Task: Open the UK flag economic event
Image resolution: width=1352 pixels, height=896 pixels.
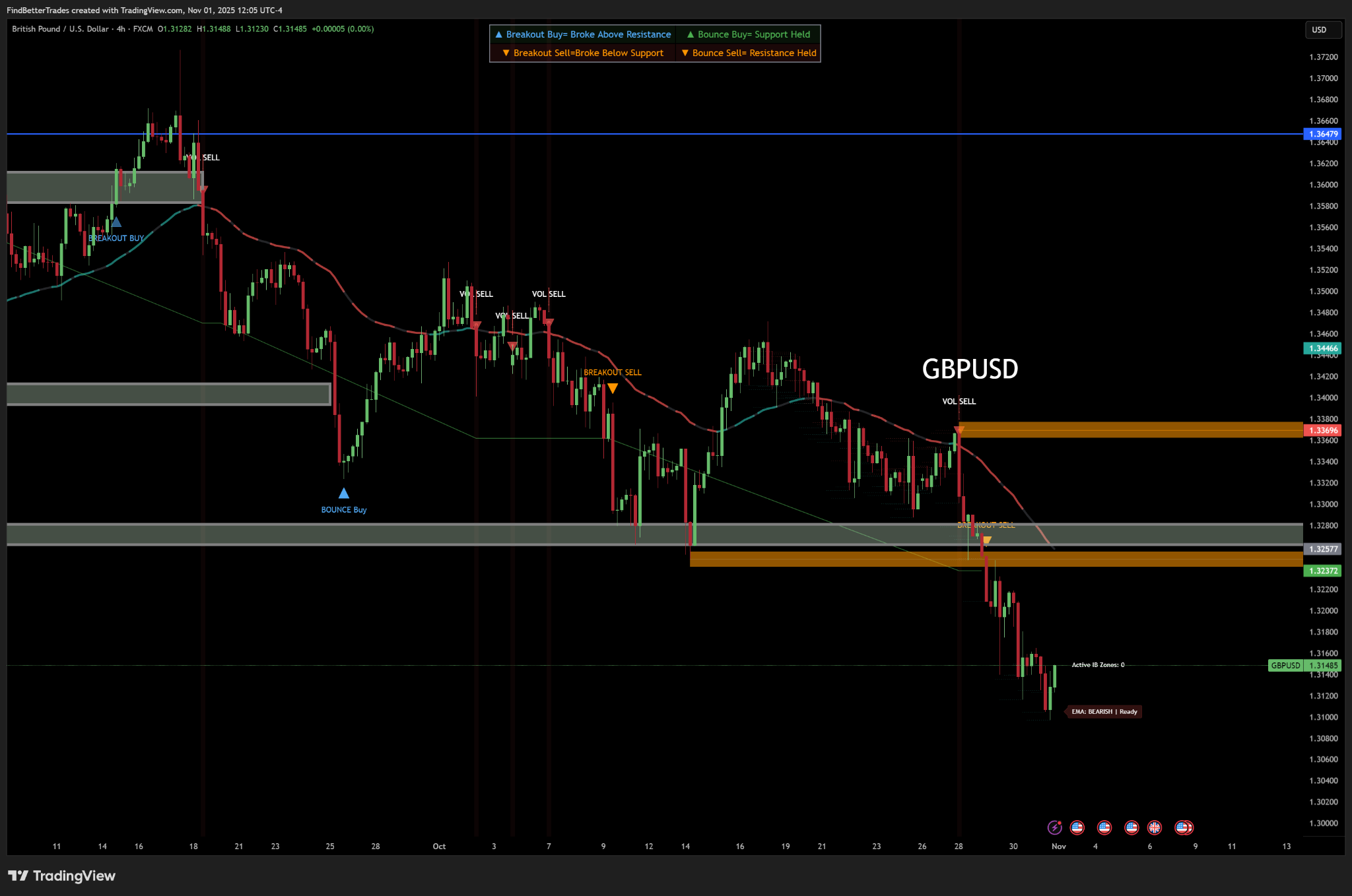Action: [x=1154, y=827]
